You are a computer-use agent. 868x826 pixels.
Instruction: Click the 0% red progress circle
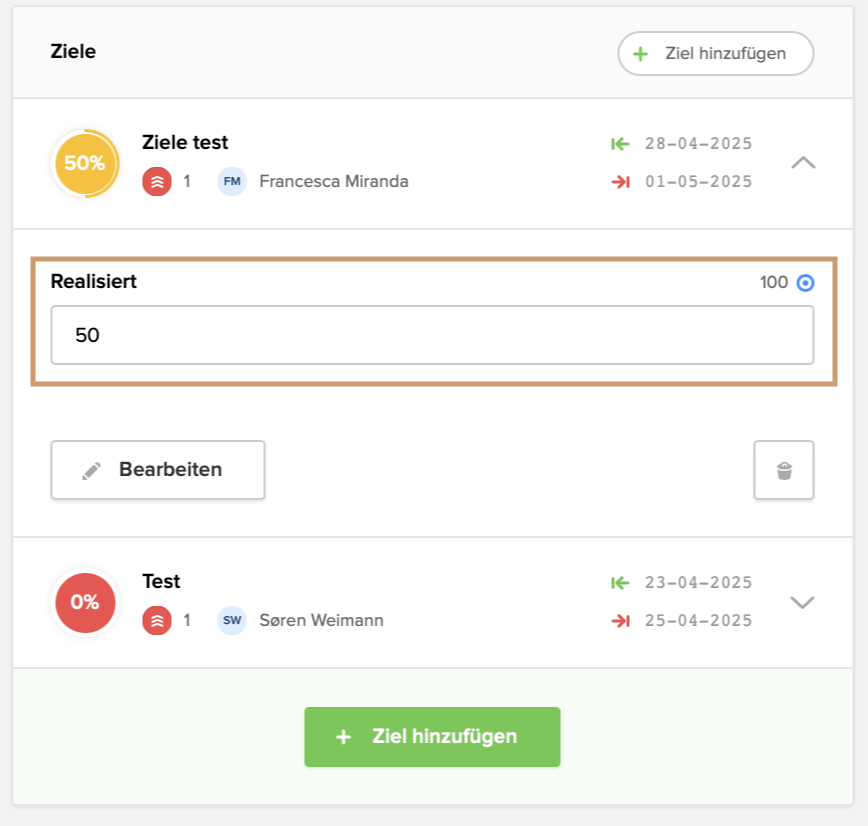tap(85, 603)
